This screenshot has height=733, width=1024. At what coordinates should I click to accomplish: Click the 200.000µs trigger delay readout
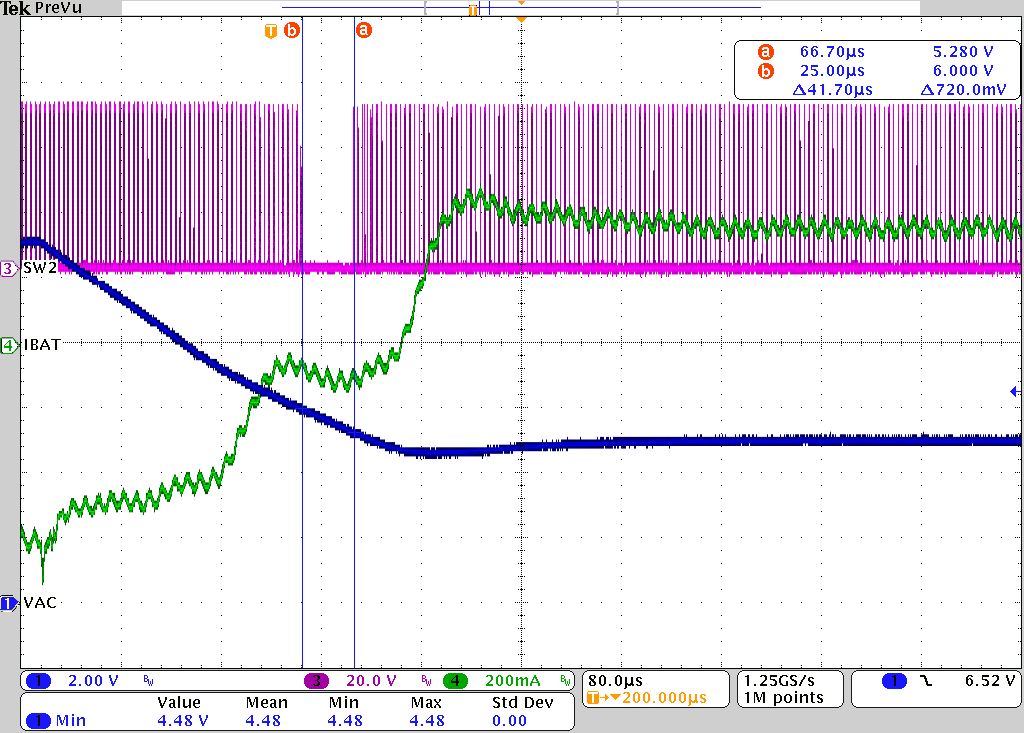(x=660, y=697)
